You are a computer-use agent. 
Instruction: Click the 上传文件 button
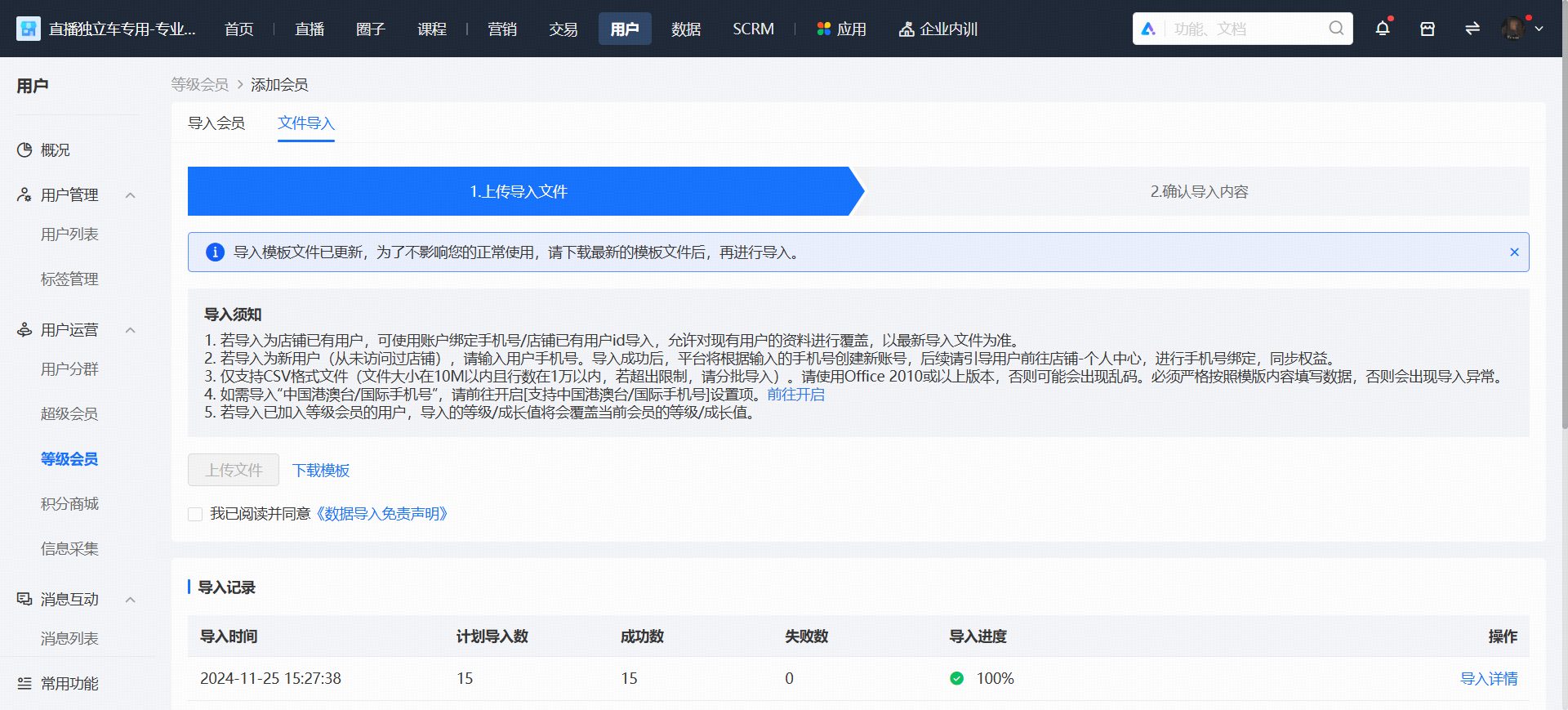tap(234, 470)
